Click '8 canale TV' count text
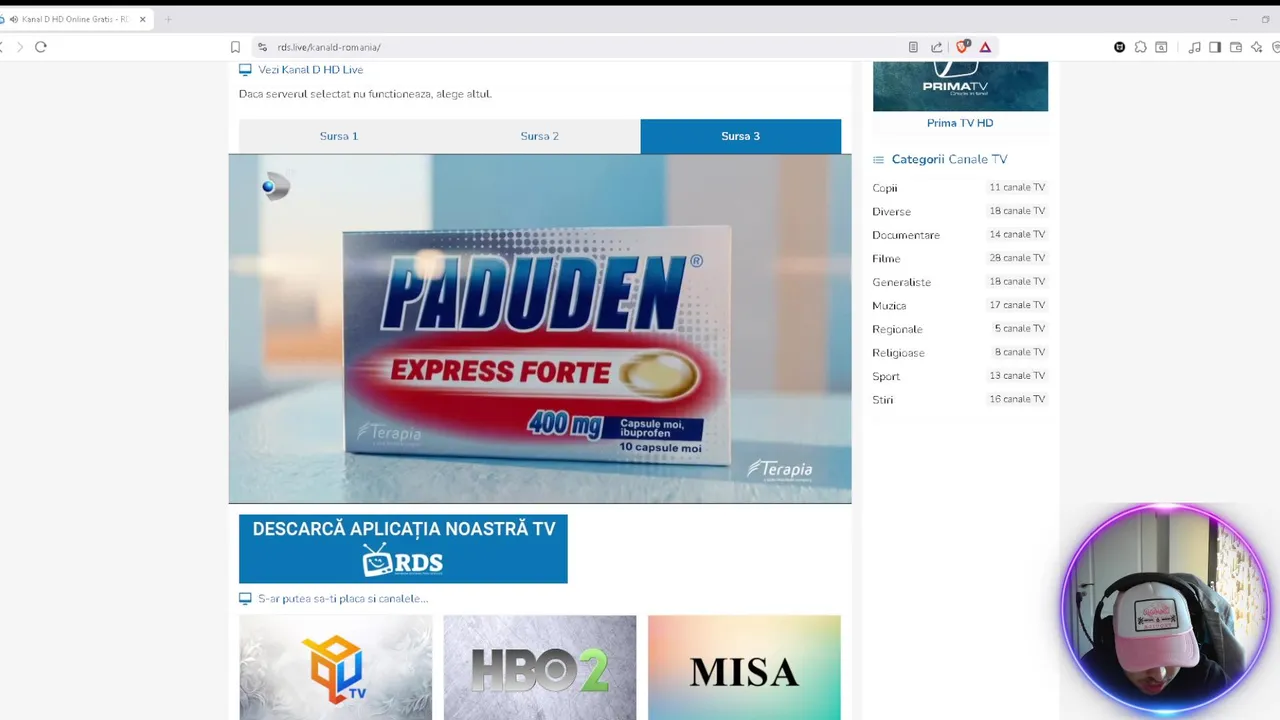 (x=1020, y=352)
